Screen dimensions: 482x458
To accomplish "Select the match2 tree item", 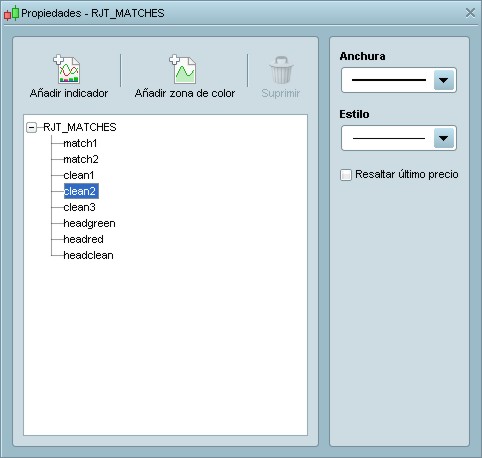I will pos(81,159).
